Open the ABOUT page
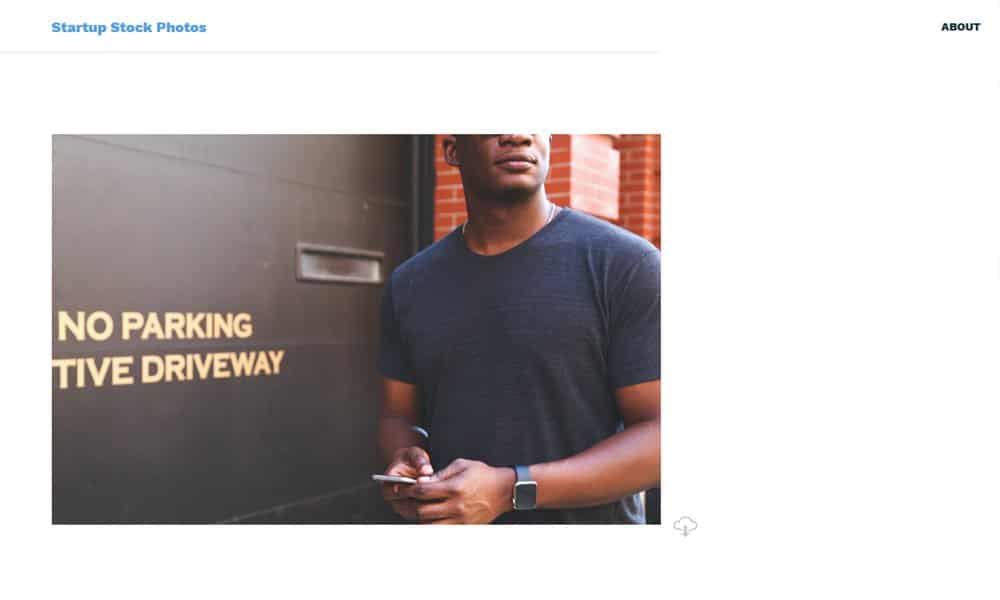Screen dimensions: 1000x600 coord(960,27)
